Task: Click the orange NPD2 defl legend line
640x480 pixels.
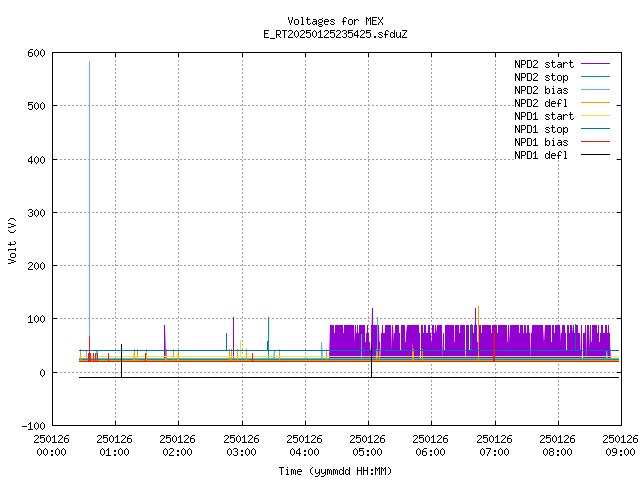Action: click(x=596, y=103)
